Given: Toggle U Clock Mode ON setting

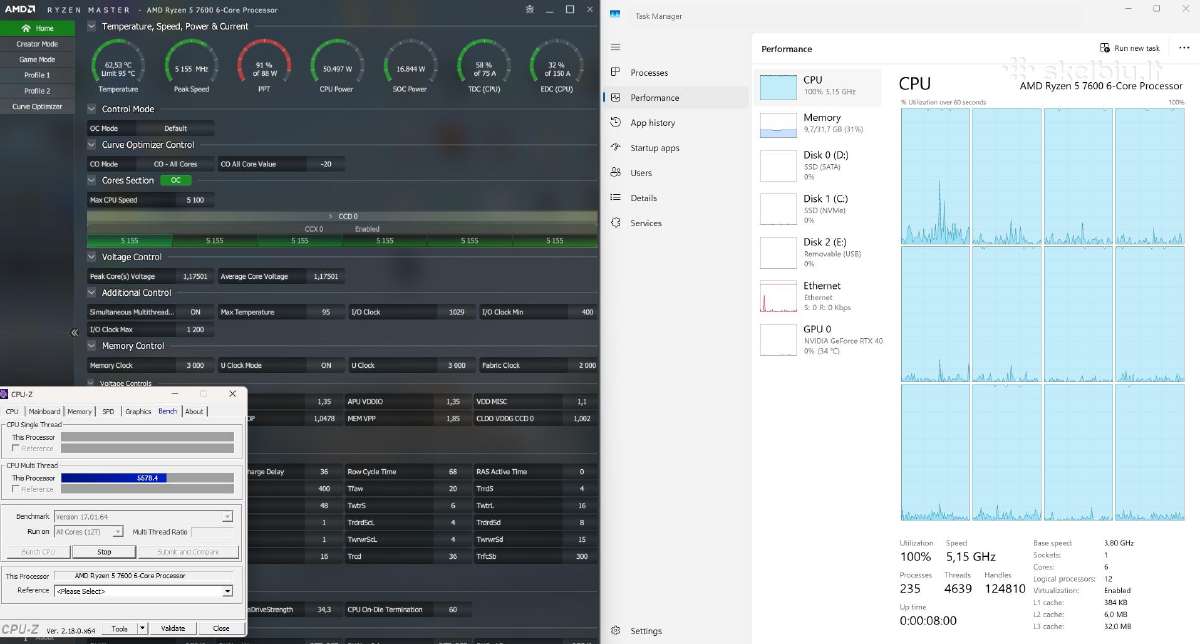Looking at the screenshot, I should pyautogui.click(x=325, y=365).
